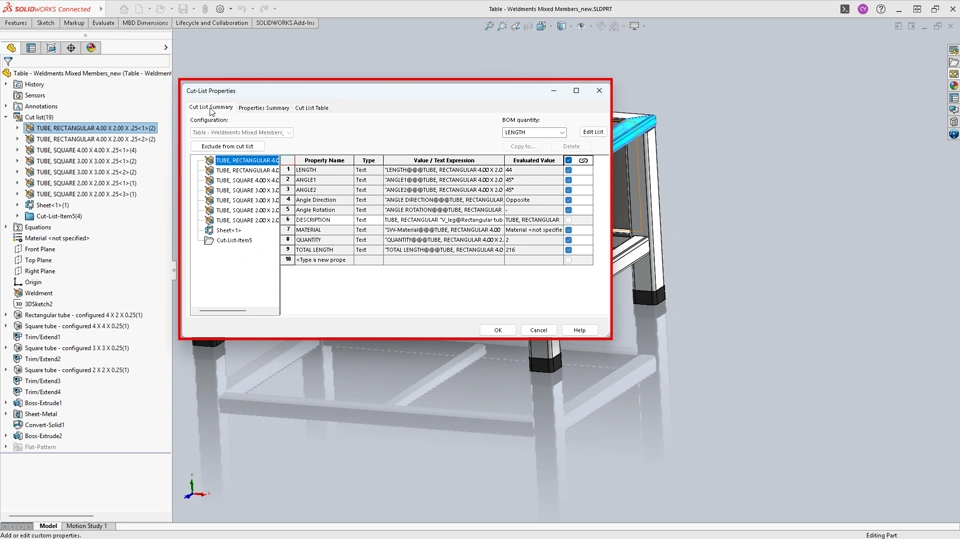Toggle the checkbox for LENGTH row
The height and width of the screenshot is (539, 960).
[568, 170]
